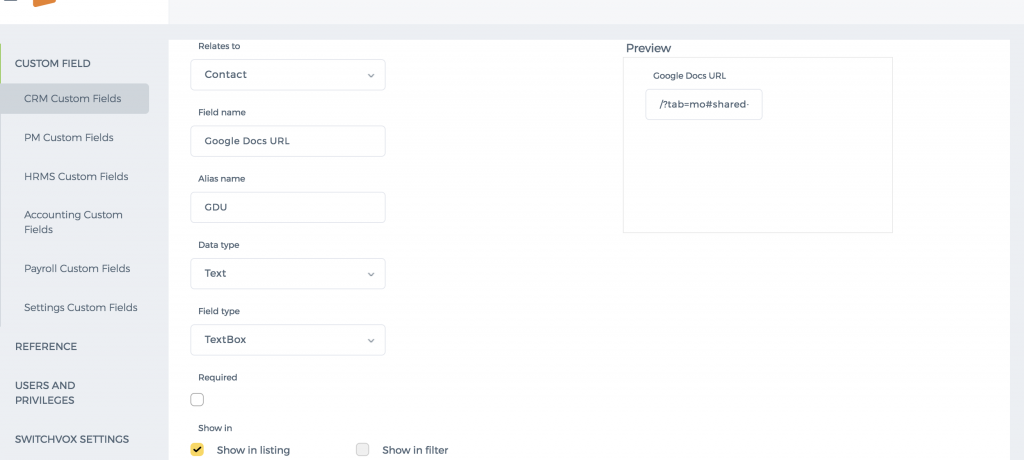Screen dimensions: 1024x460
Task: Expand the Data type Text dropdown
Action: click(288, 274)
